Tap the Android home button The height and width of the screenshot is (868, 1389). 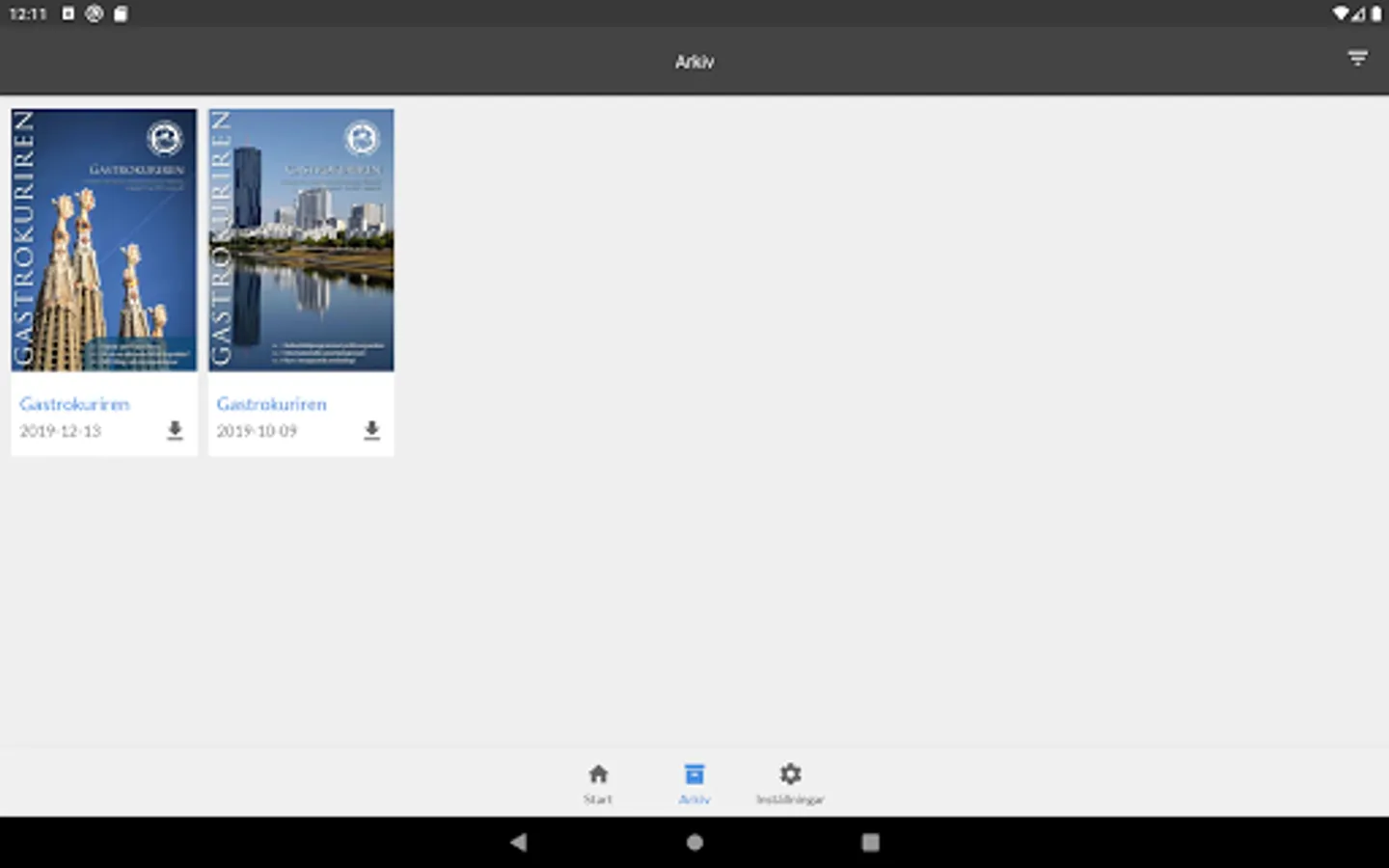tap(694, 842)
